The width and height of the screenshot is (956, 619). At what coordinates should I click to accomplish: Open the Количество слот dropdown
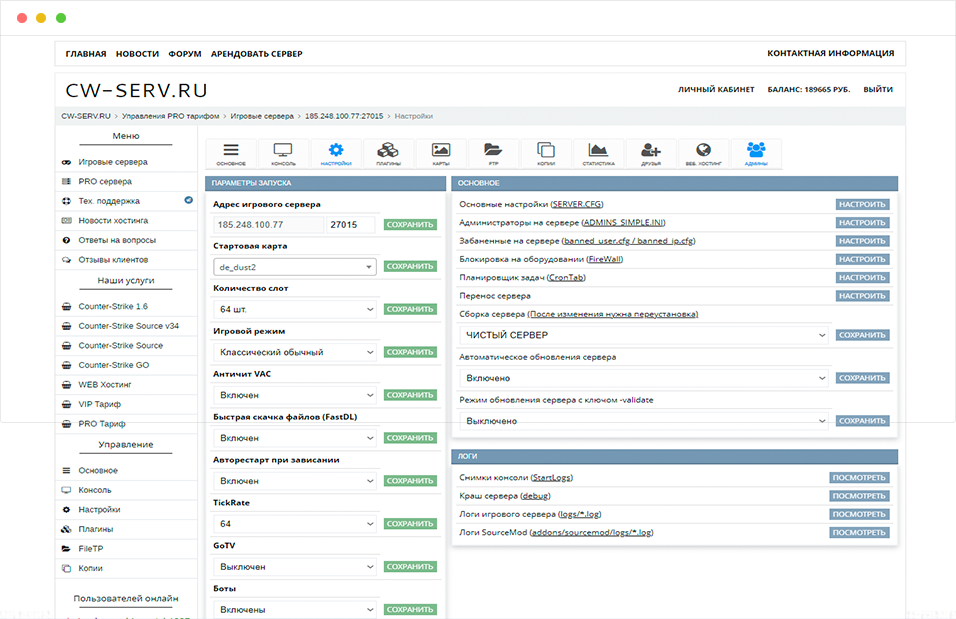click(x=295, y=309)
